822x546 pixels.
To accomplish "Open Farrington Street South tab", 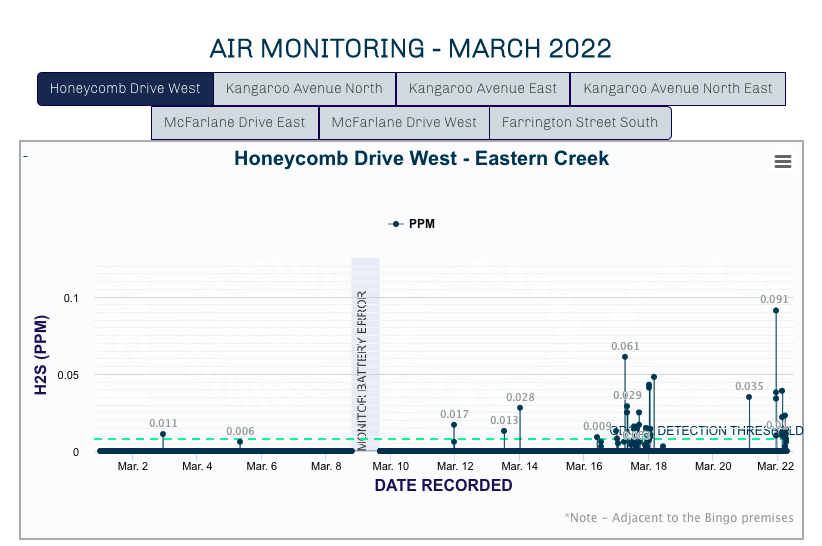I will [580, 123].
